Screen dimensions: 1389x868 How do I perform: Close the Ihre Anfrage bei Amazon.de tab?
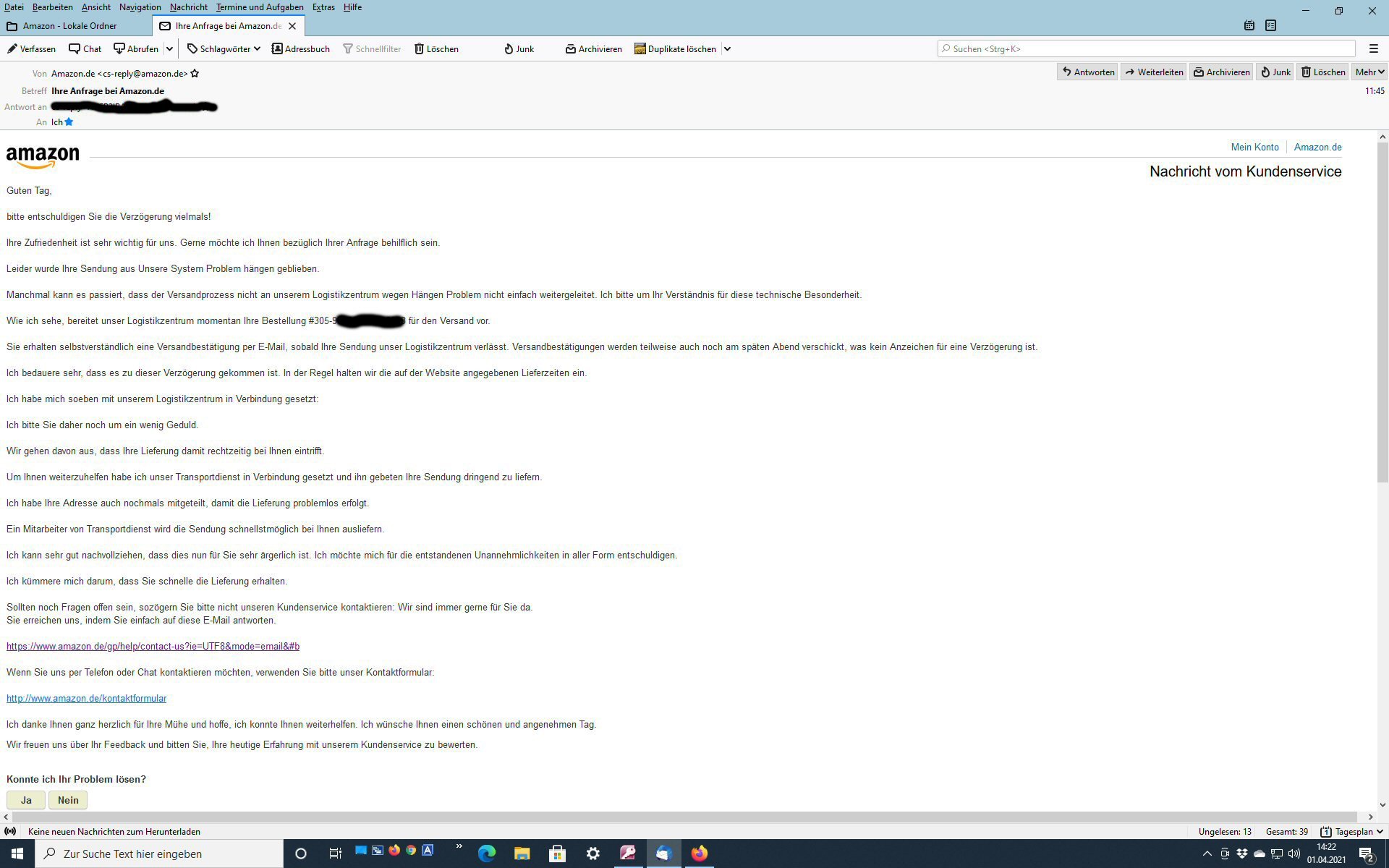pos(292,26)
